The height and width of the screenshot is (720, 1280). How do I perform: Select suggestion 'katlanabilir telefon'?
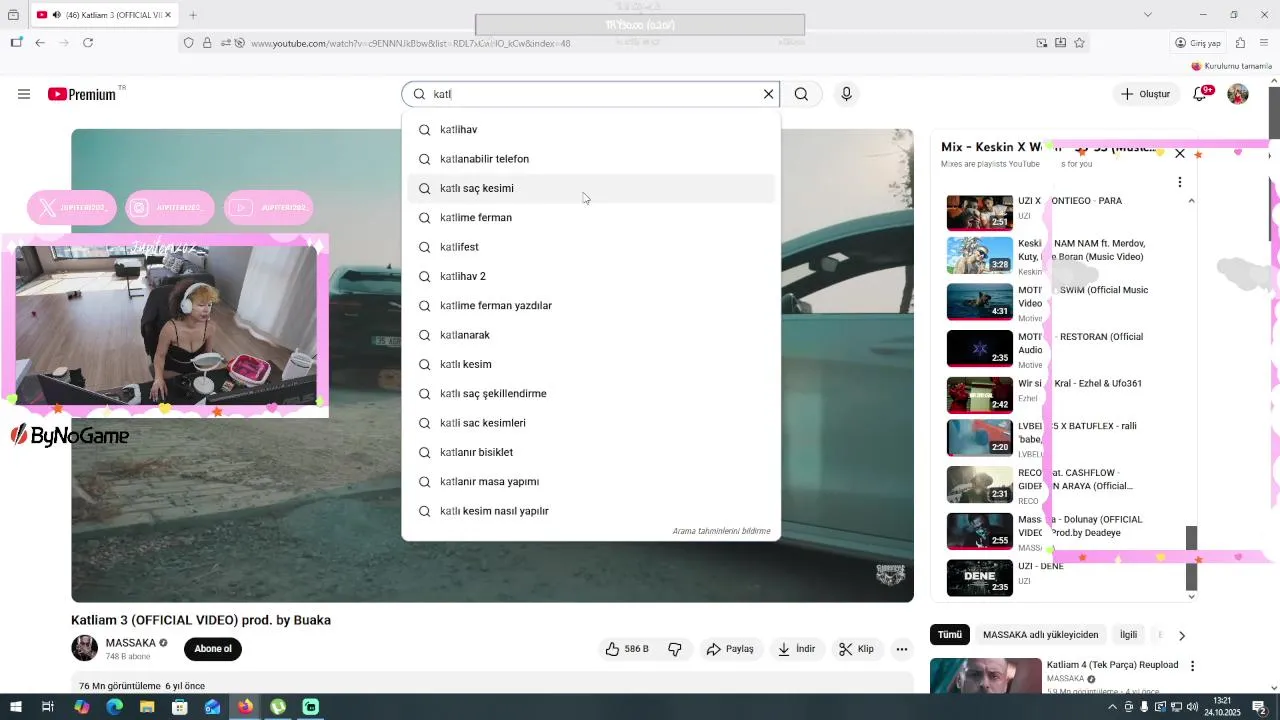pos(591,159)
